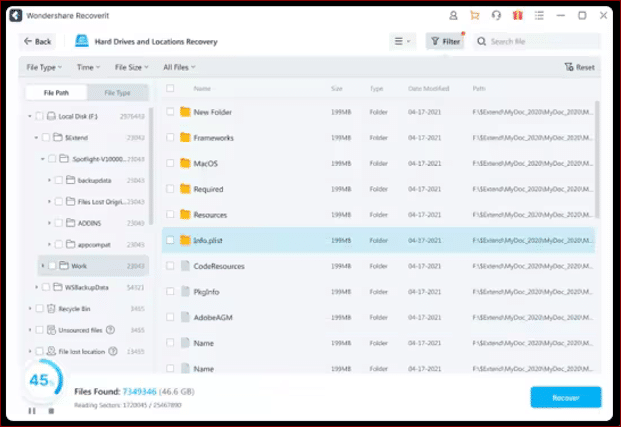The image size is (621, 427).
Task: Check the New Folder row checkbox
Action: [x=170, y=112]
